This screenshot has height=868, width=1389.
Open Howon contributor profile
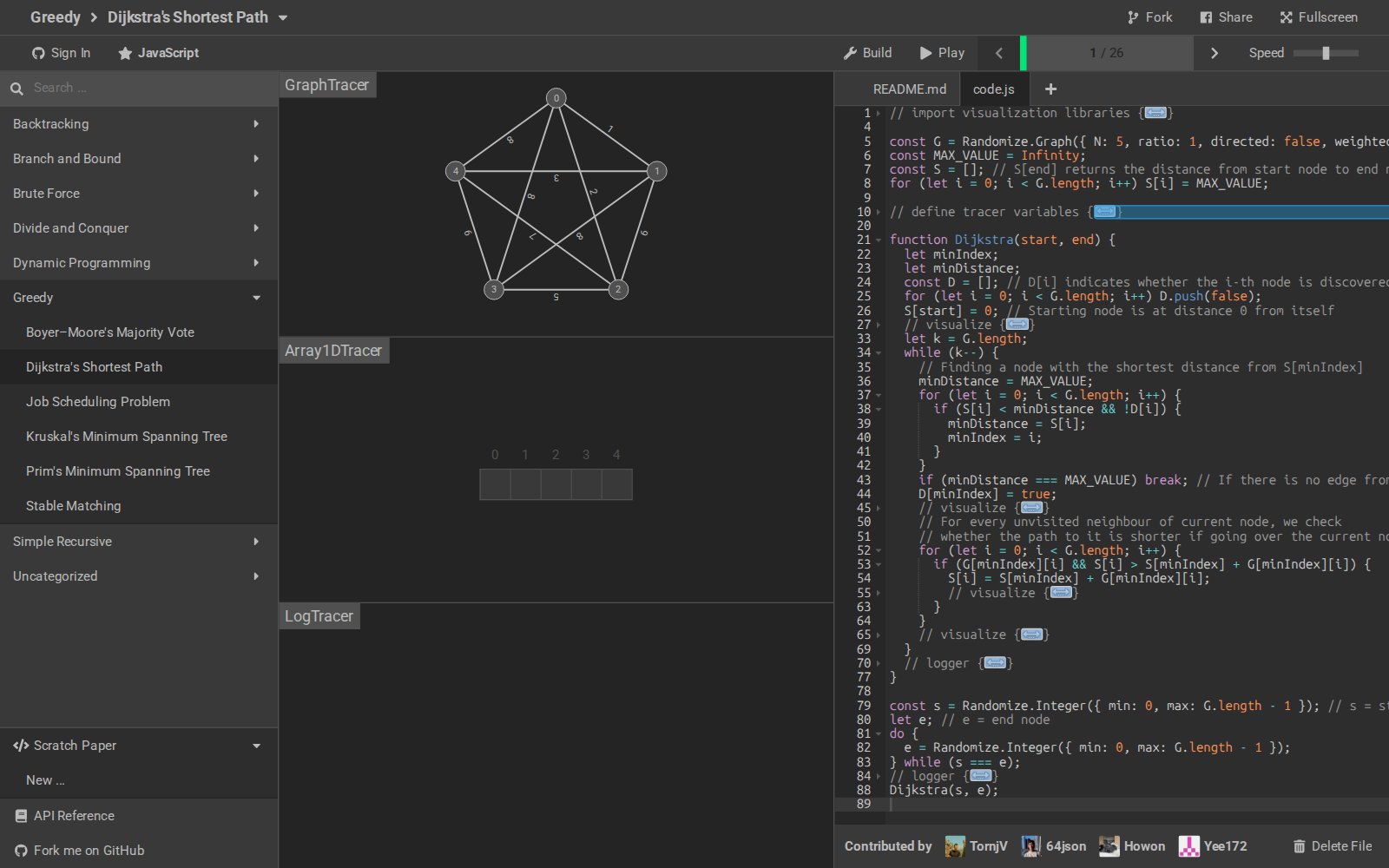[1132, 846]
